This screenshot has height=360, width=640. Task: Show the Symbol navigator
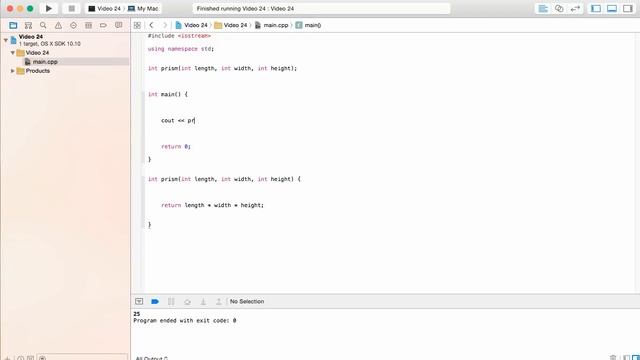[28, 25]
